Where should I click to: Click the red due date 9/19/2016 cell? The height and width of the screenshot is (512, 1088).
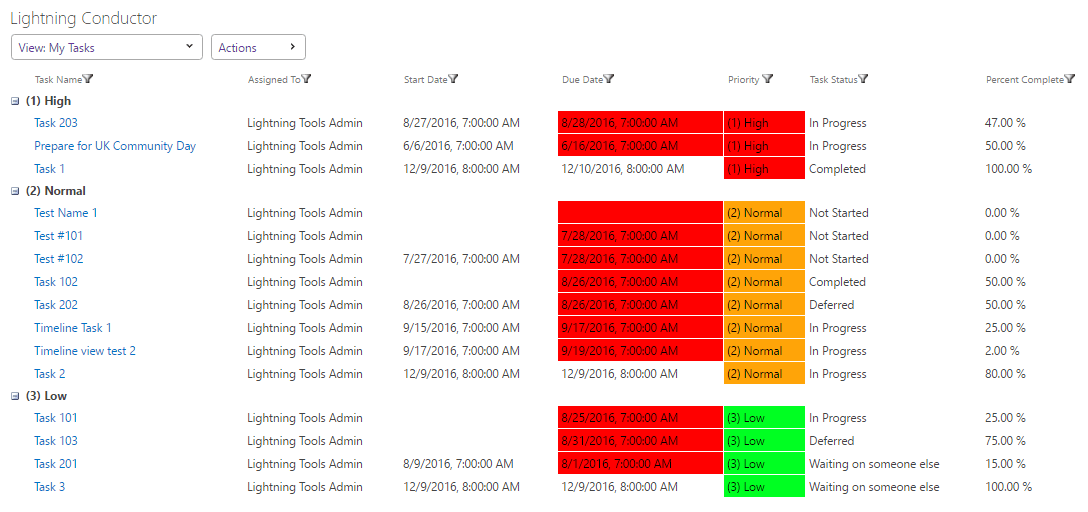point(640,350)
